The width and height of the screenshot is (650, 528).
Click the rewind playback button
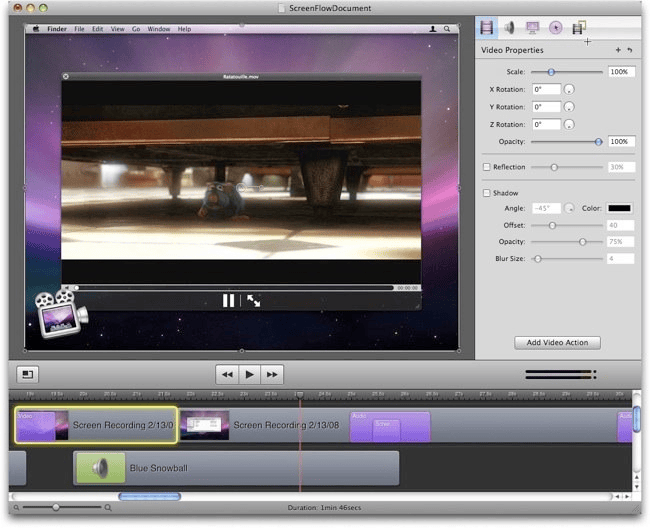(227, 375)
